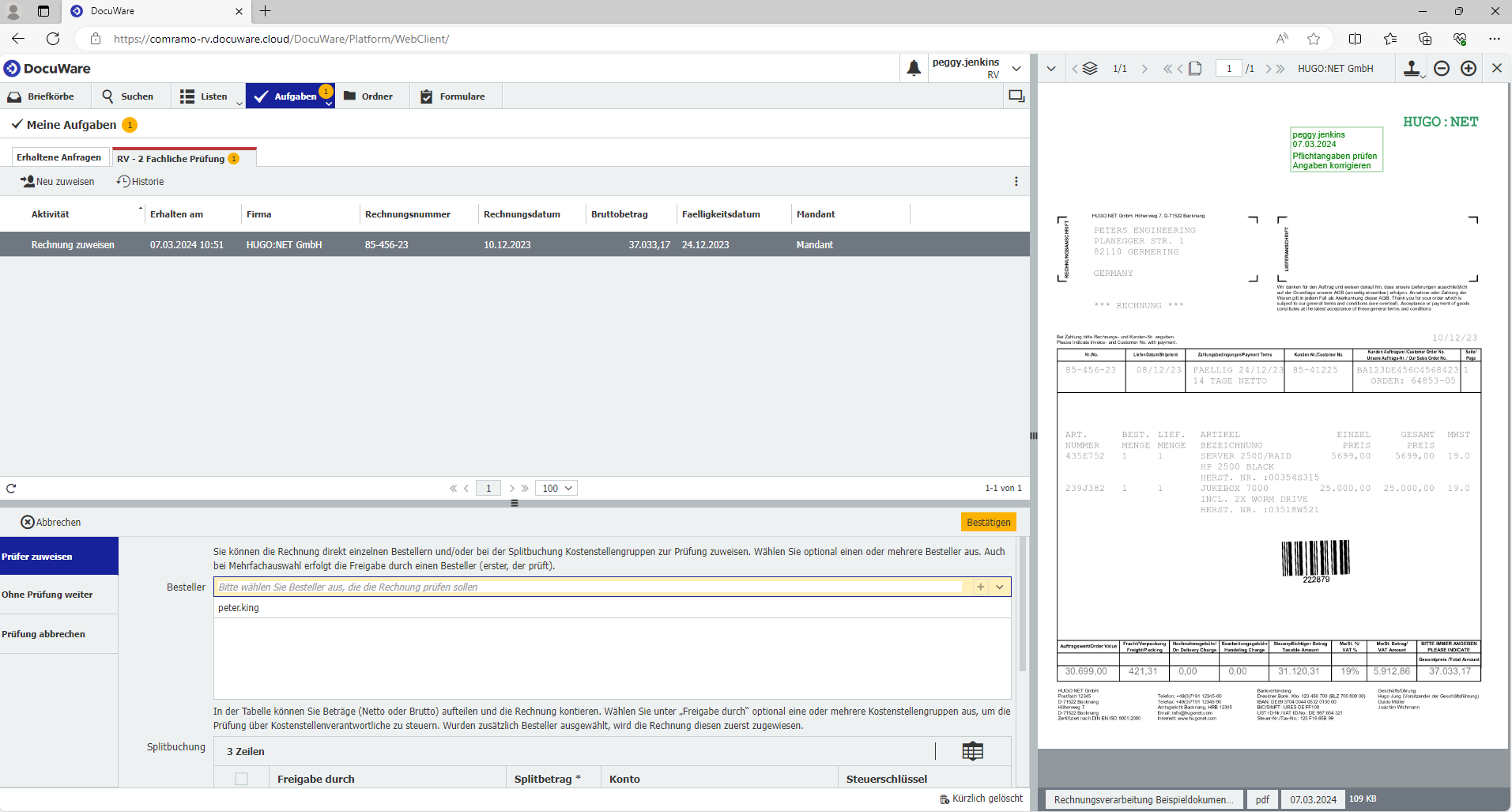Click the Kürzlich gelöscht link
1512x812 pixels.
pyautogui.click(x=981, y=799)
